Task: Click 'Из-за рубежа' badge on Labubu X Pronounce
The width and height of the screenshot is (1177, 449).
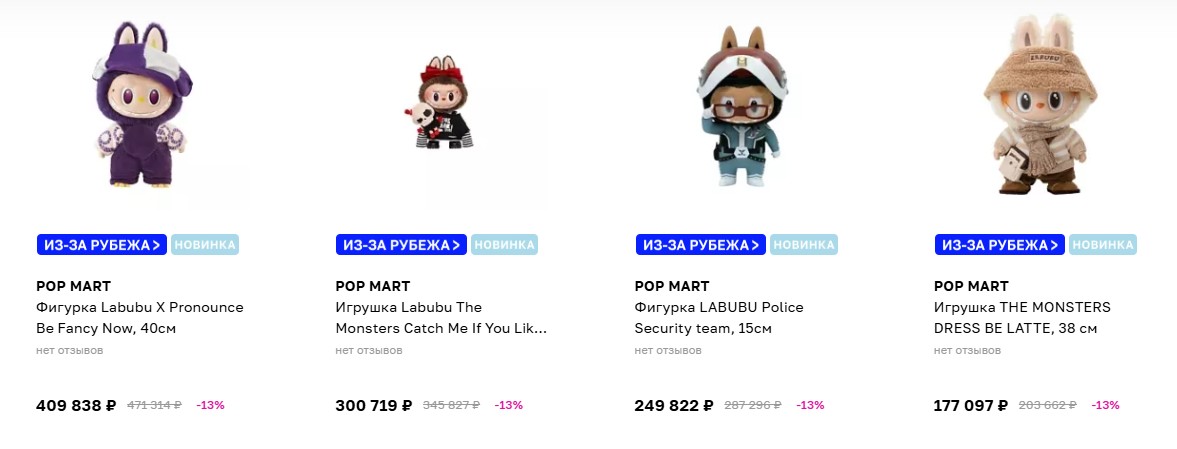Action: (x=101, y=245)
